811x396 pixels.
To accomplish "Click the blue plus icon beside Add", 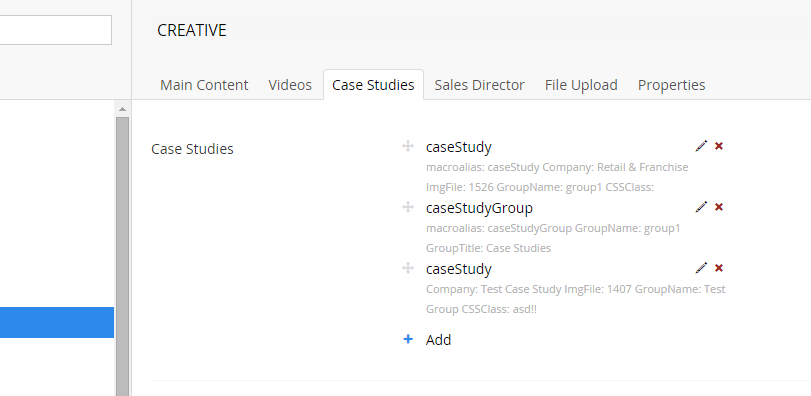I will [408, 339].
